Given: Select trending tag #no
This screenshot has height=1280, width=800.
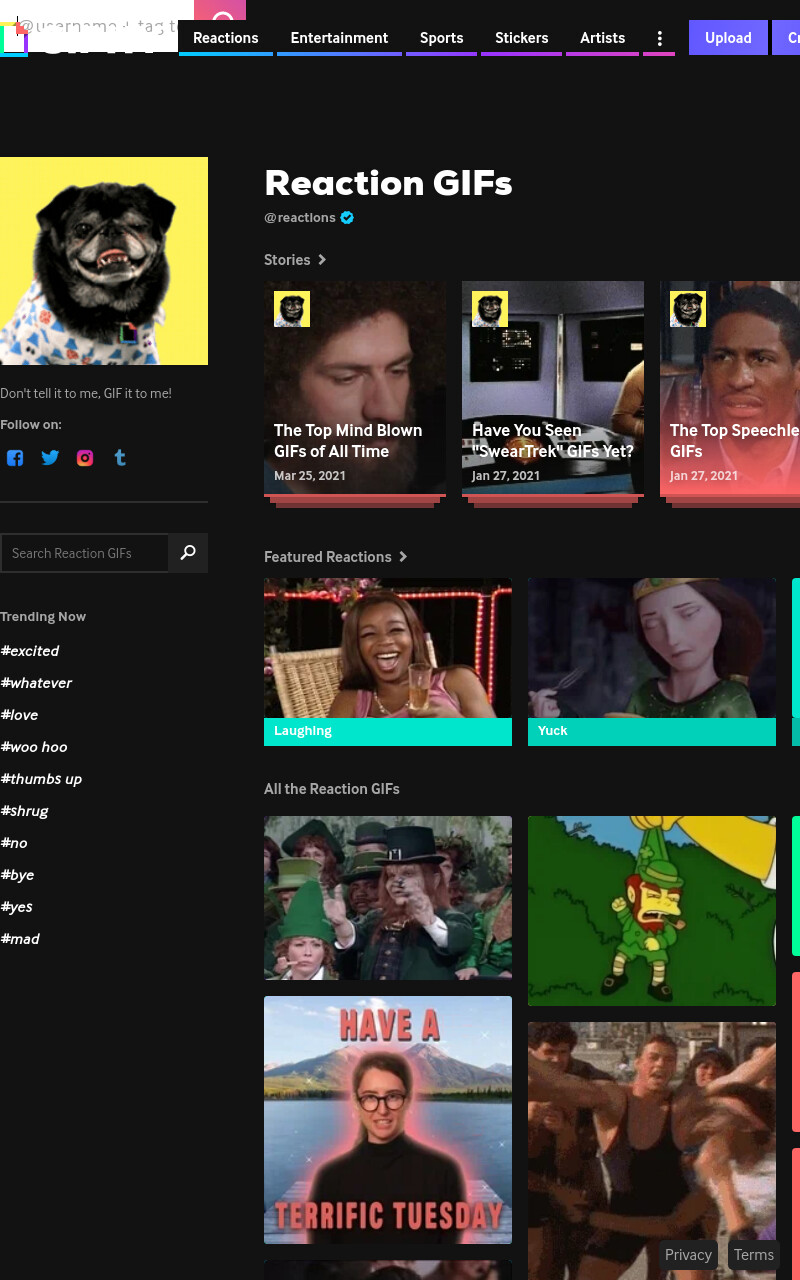Looking at the screenshot, I should pyautogui.click(x=14, y=843).
